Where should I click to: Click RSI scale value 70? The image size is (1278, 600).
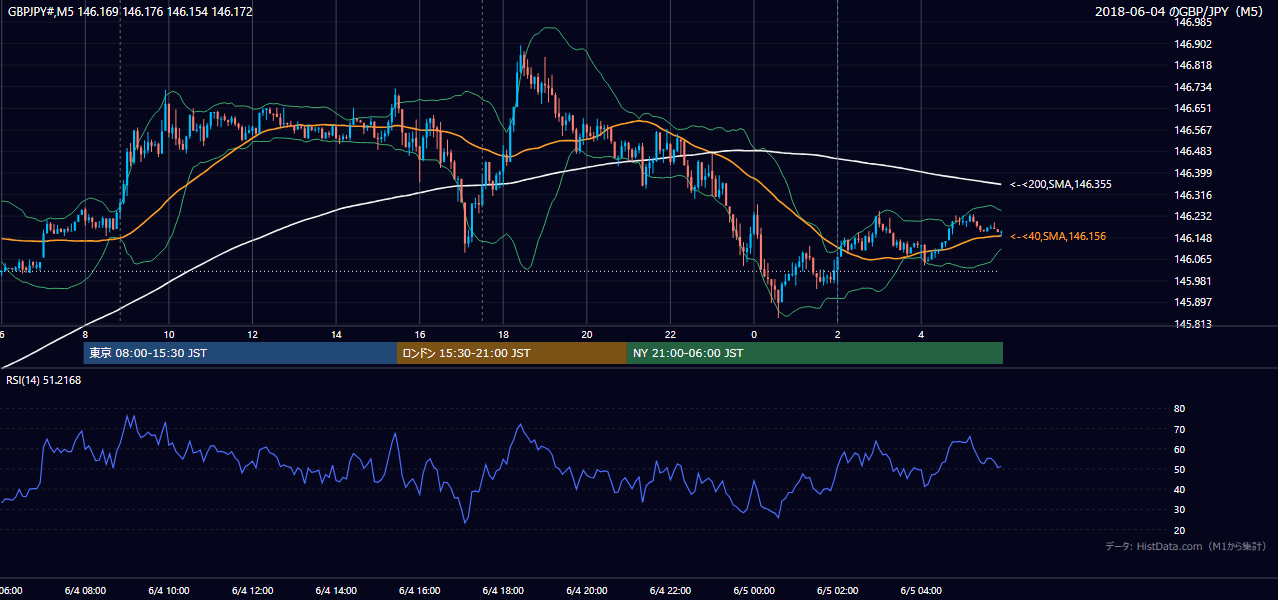tap(1180, 429)
